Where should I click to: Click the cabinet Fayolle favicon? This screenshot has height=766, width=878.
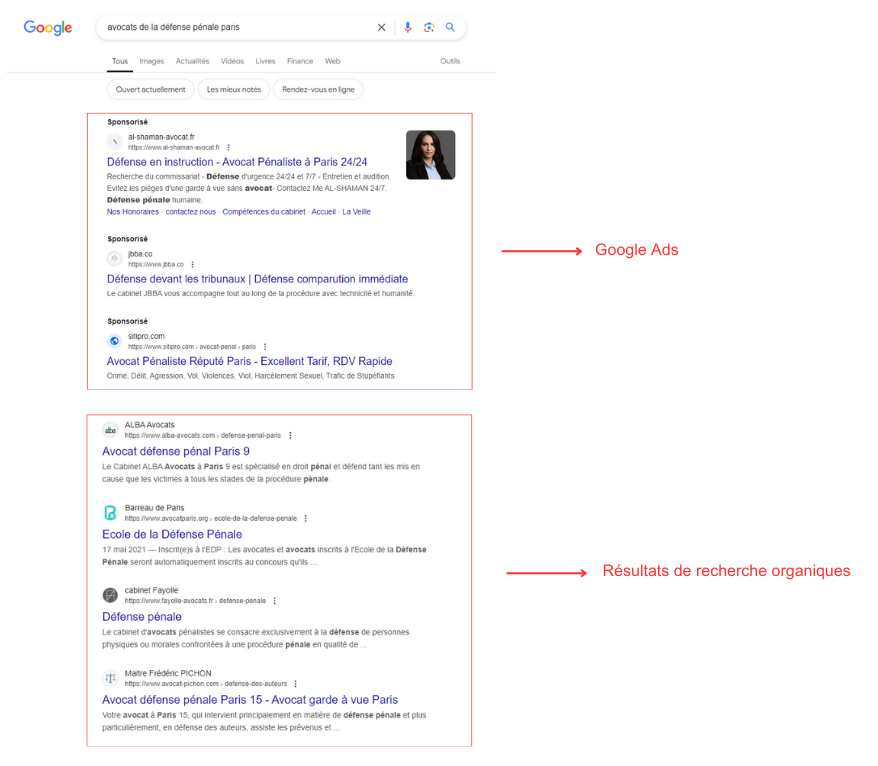coord(110,595)
